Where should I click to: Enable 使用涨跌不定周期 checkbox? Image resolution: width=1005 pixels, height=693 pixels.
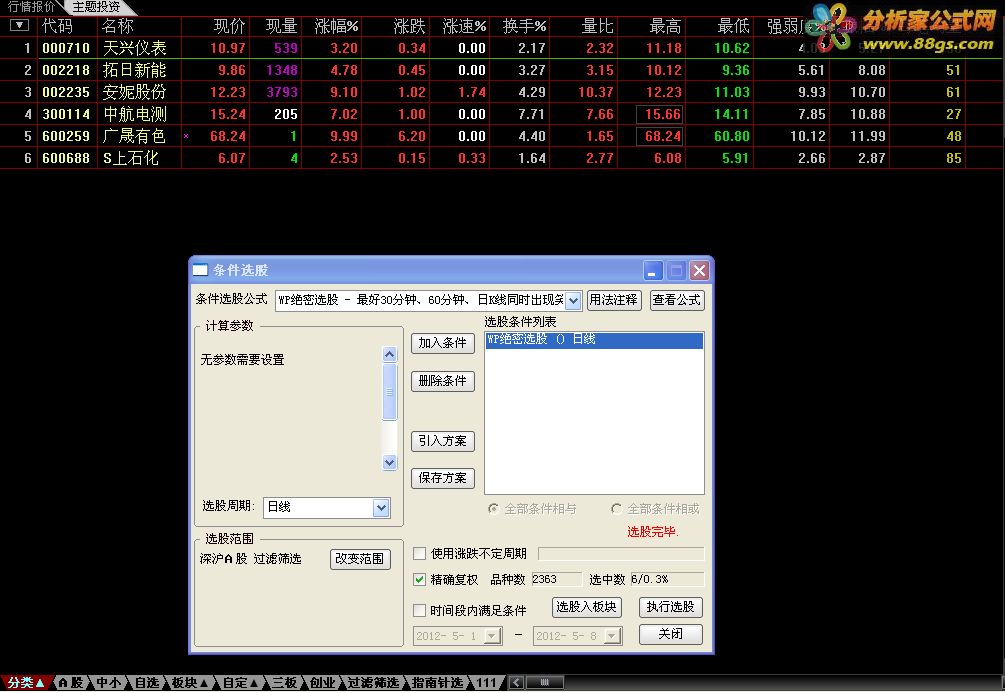click(419, 553)
